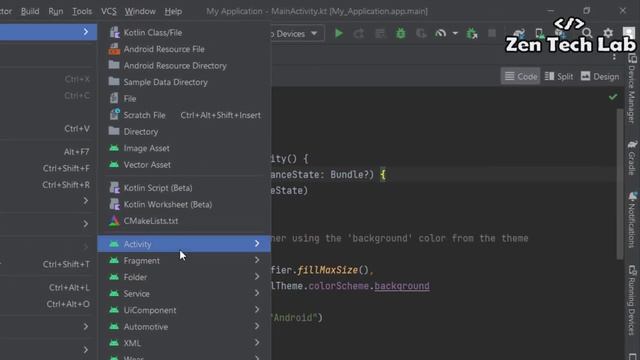Click the green inspection checkmark icon
The height and width of the screenshot is (360, 640).
pos(613,97)
